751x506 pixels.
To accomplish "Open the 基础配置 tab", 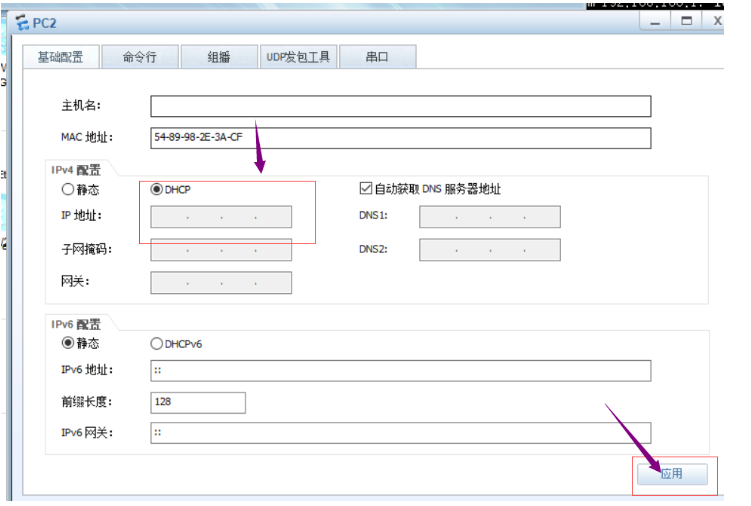I will tap(61, 57).
